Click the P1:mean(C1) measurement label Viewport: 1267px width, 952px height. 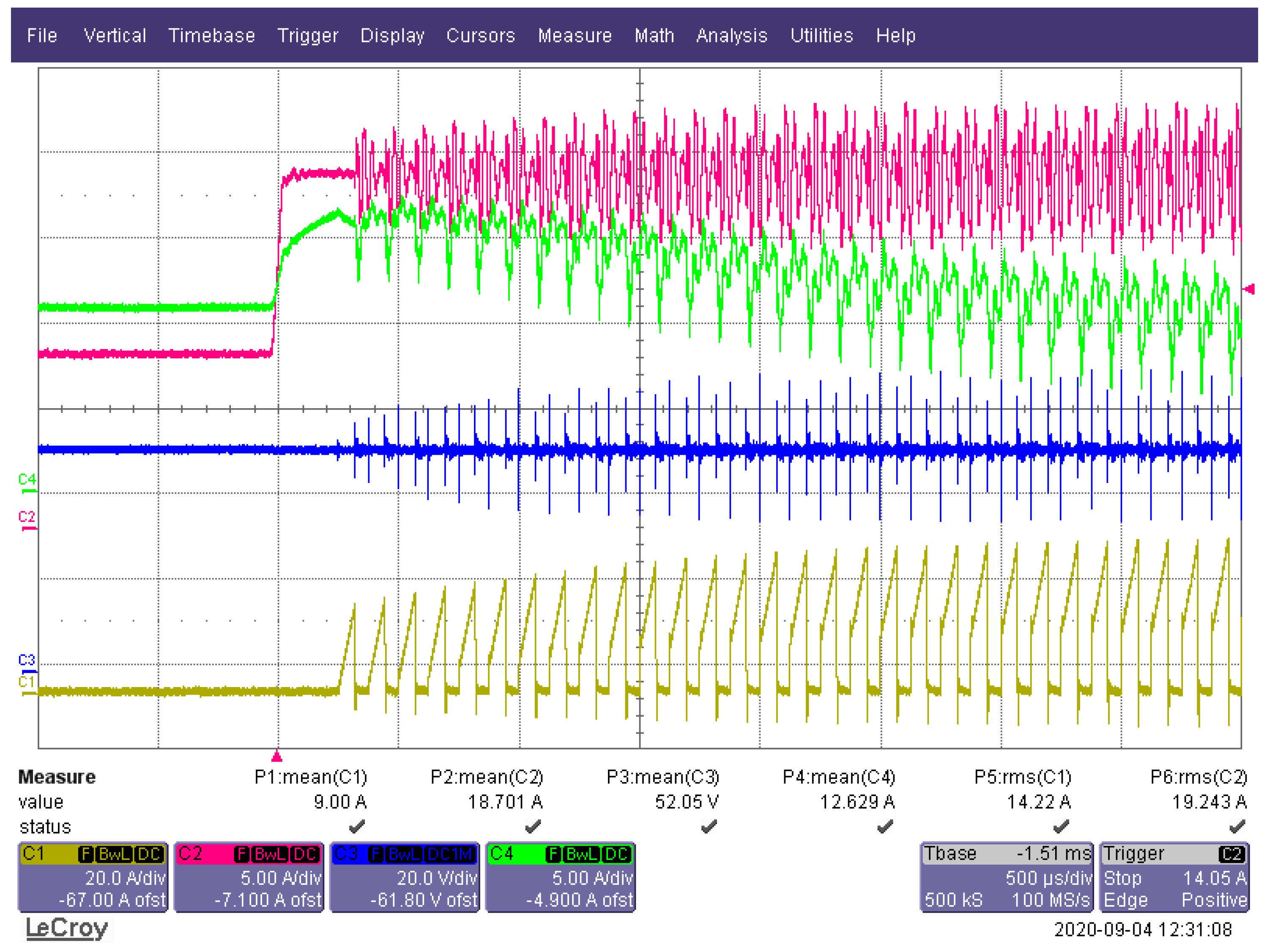coord(310,777)
